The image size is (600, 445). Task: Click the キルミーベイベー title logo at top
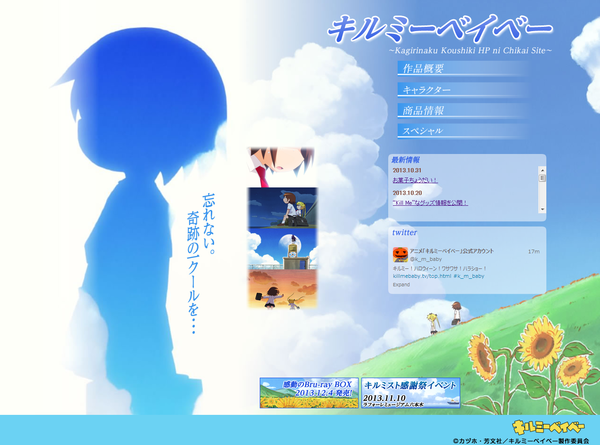440,29
